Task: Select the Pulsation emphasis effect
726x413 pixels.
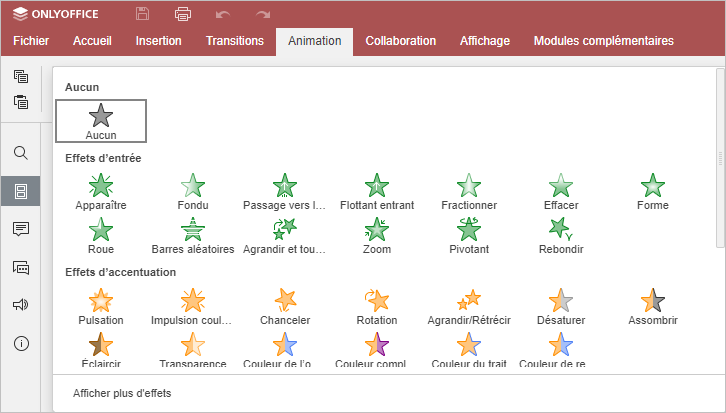Action: click(101, 307)
